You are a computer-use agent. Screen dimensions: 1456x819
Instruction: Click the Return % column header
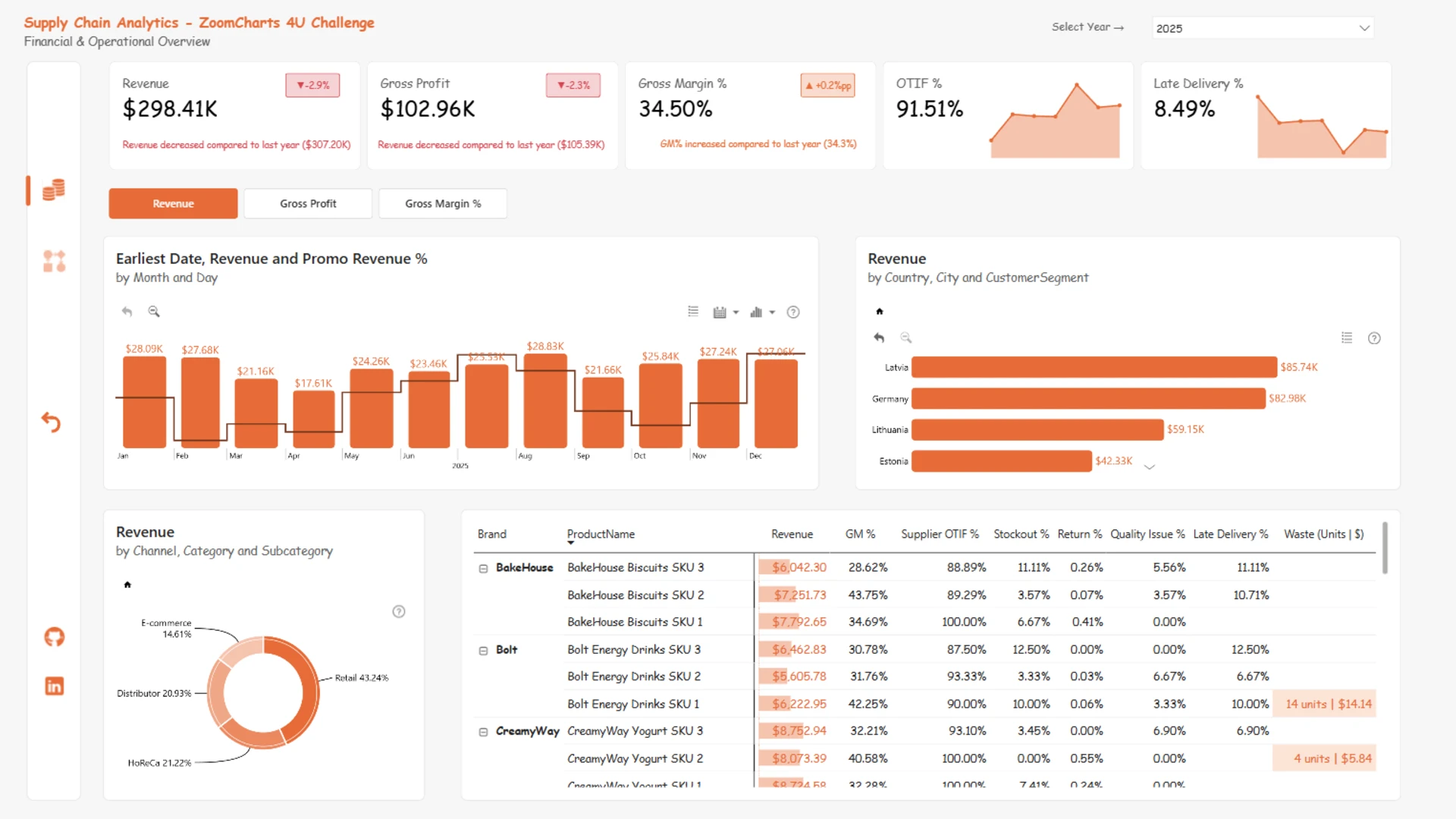pos(1080,535)
